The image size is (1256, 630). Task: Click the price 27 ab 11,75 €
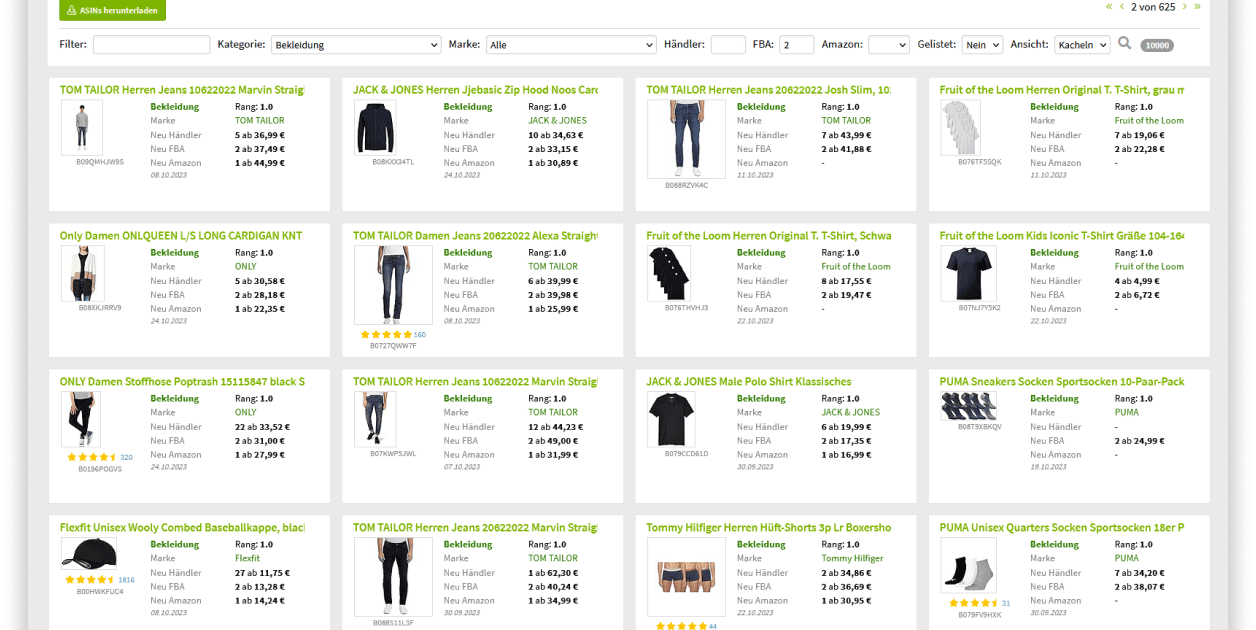click(262, 573)
